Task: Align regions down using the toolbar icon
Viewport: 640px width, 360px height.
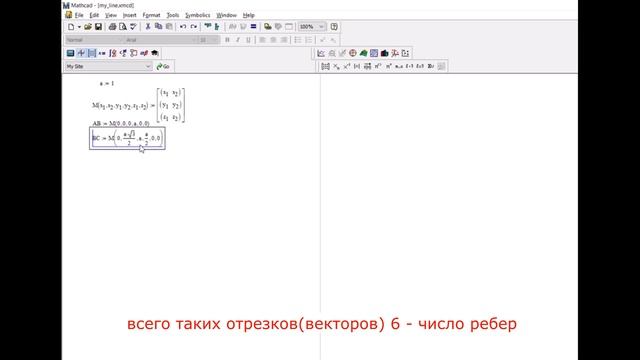Action: click(217, 27)
